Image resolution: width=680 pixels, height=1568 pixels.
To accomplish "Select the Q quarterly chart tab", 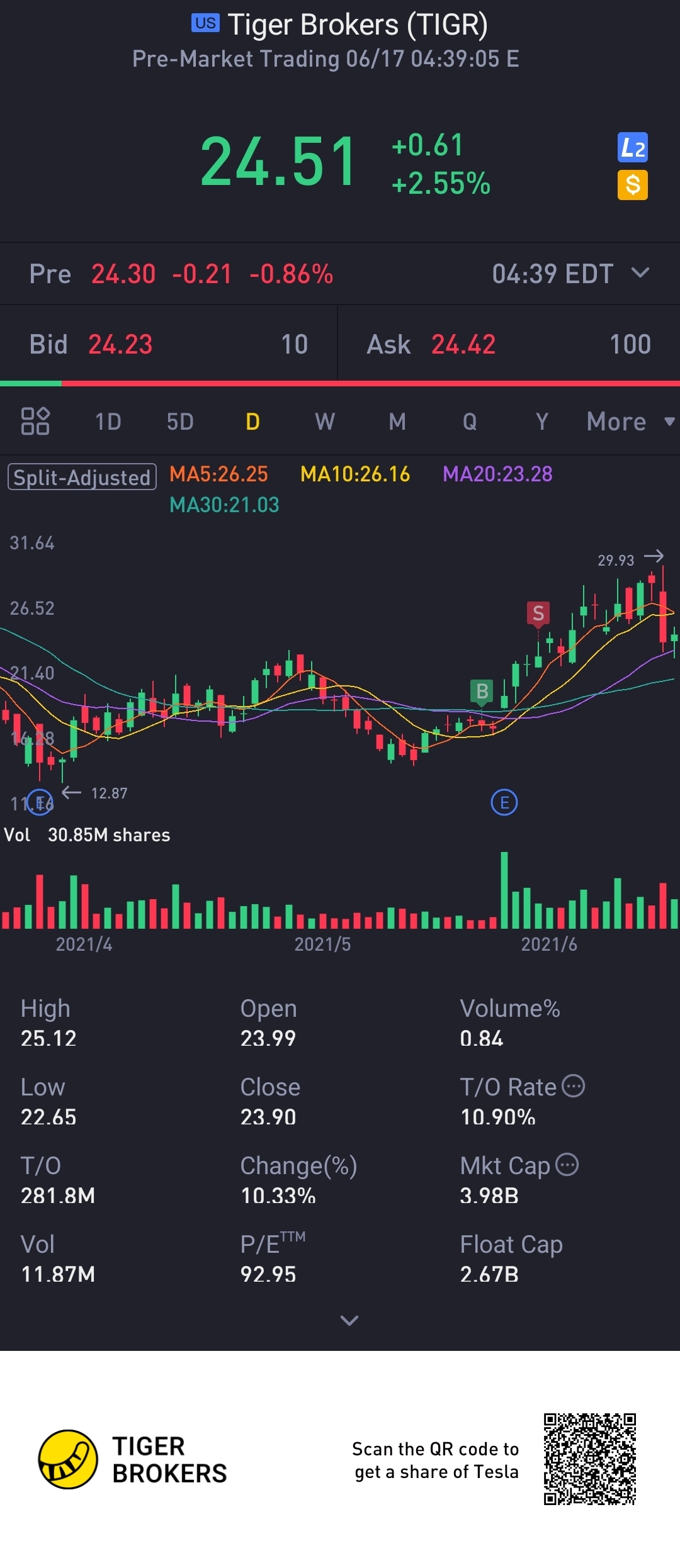I will [x=470, y=422].
